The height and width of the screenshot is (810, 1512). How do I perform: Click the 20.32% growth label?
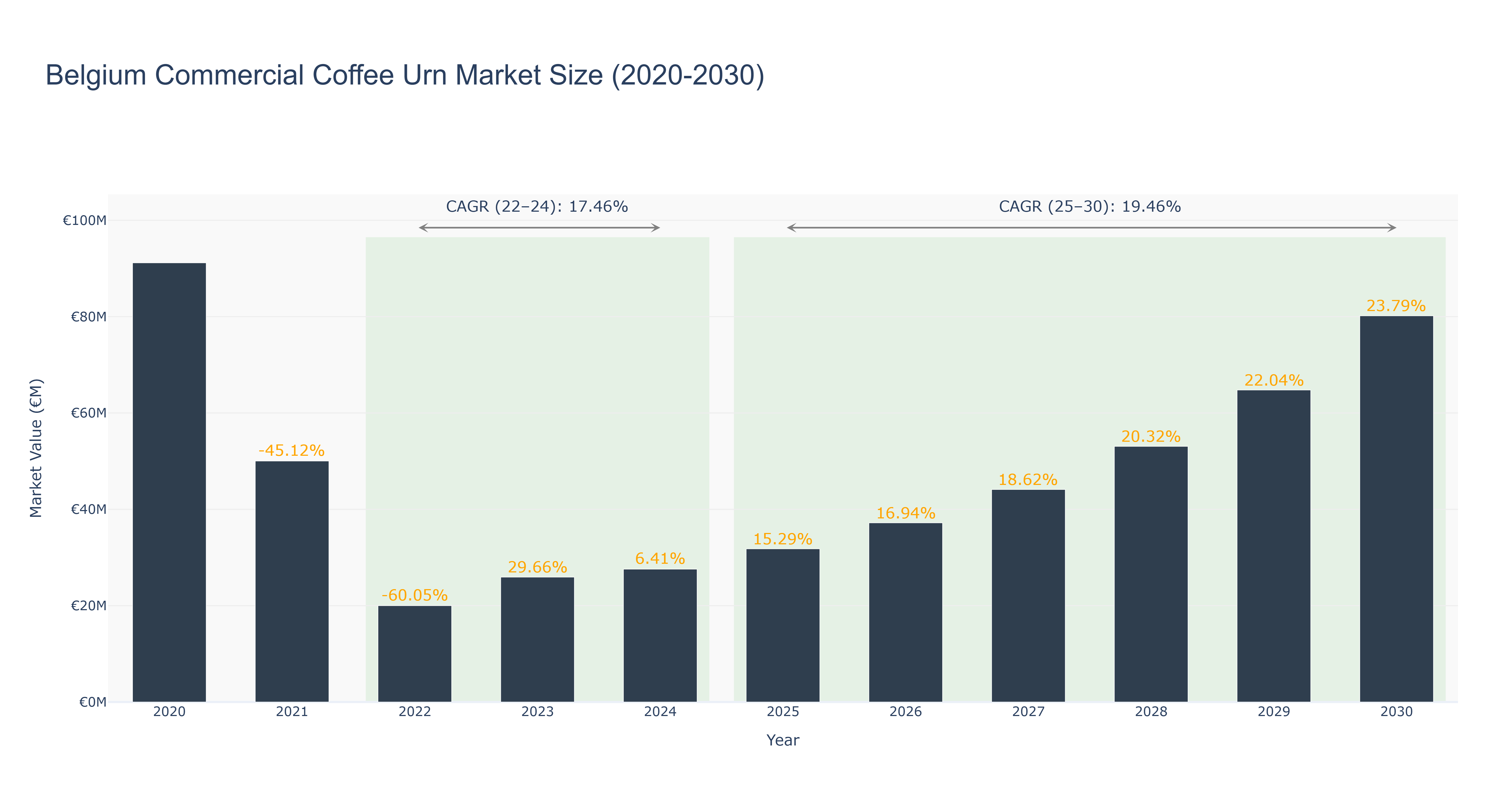[1150, 437]
